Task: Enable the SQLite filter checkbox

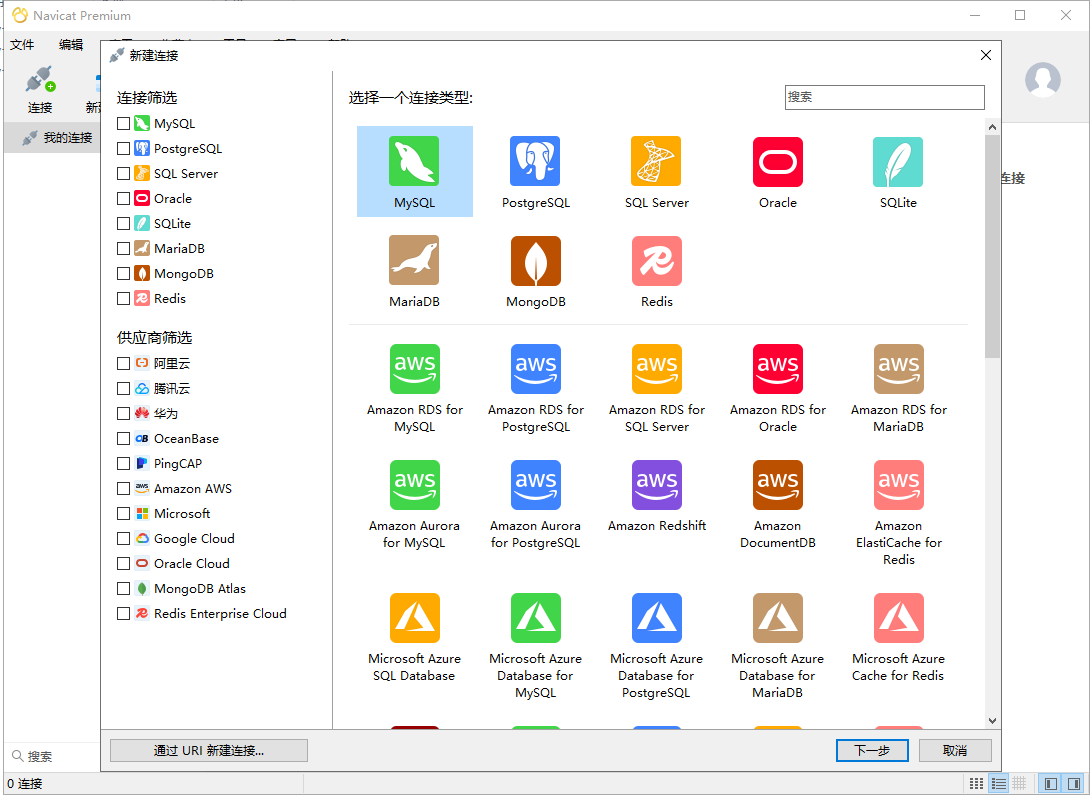Action: pyautogui.click(x=123, y=224)
